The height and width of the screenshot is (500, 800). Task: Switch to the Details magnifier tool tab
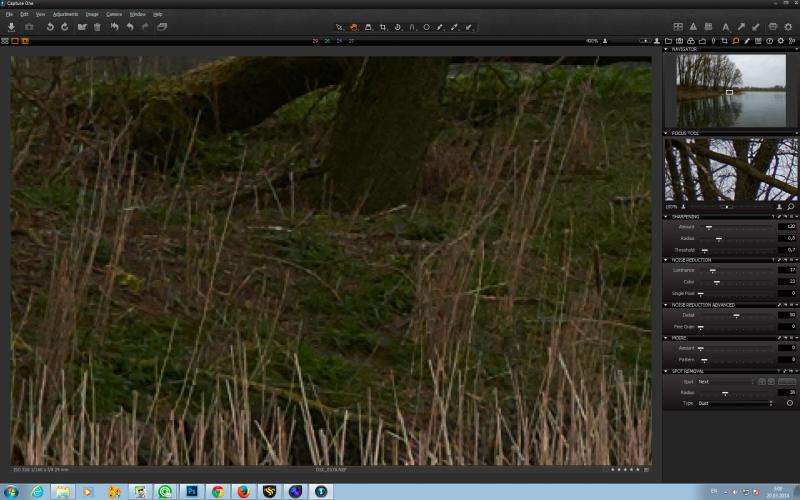coord(736,41)
